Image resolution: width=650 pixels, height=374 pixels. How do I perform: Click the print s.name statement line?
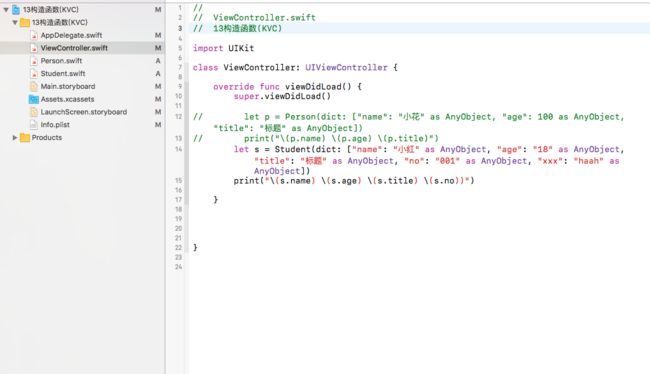354,181
